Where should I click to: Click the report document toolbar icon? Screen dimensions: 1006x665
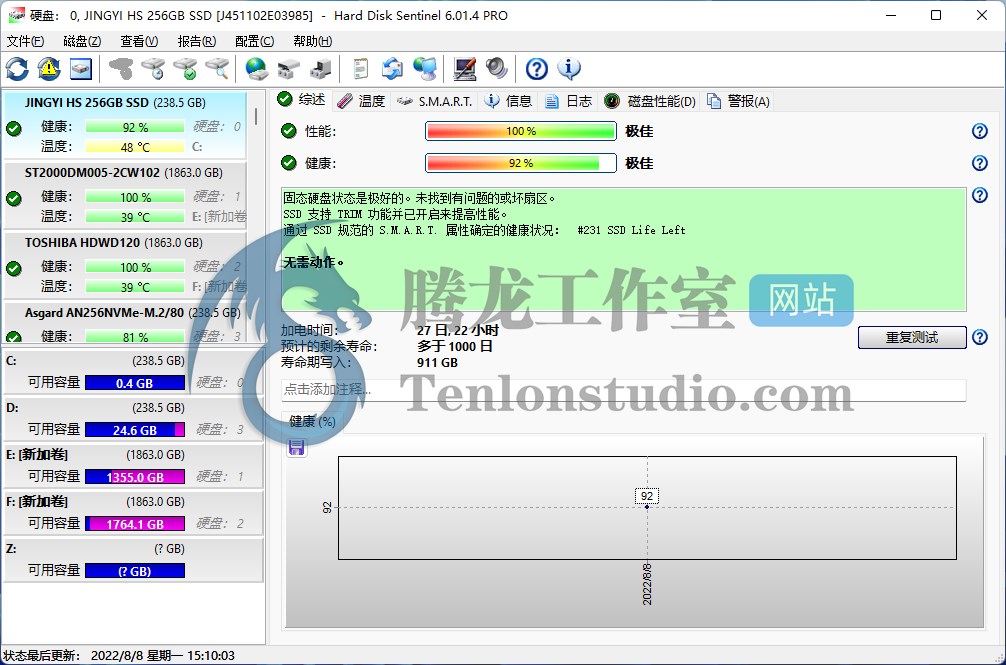coord(361,69)
